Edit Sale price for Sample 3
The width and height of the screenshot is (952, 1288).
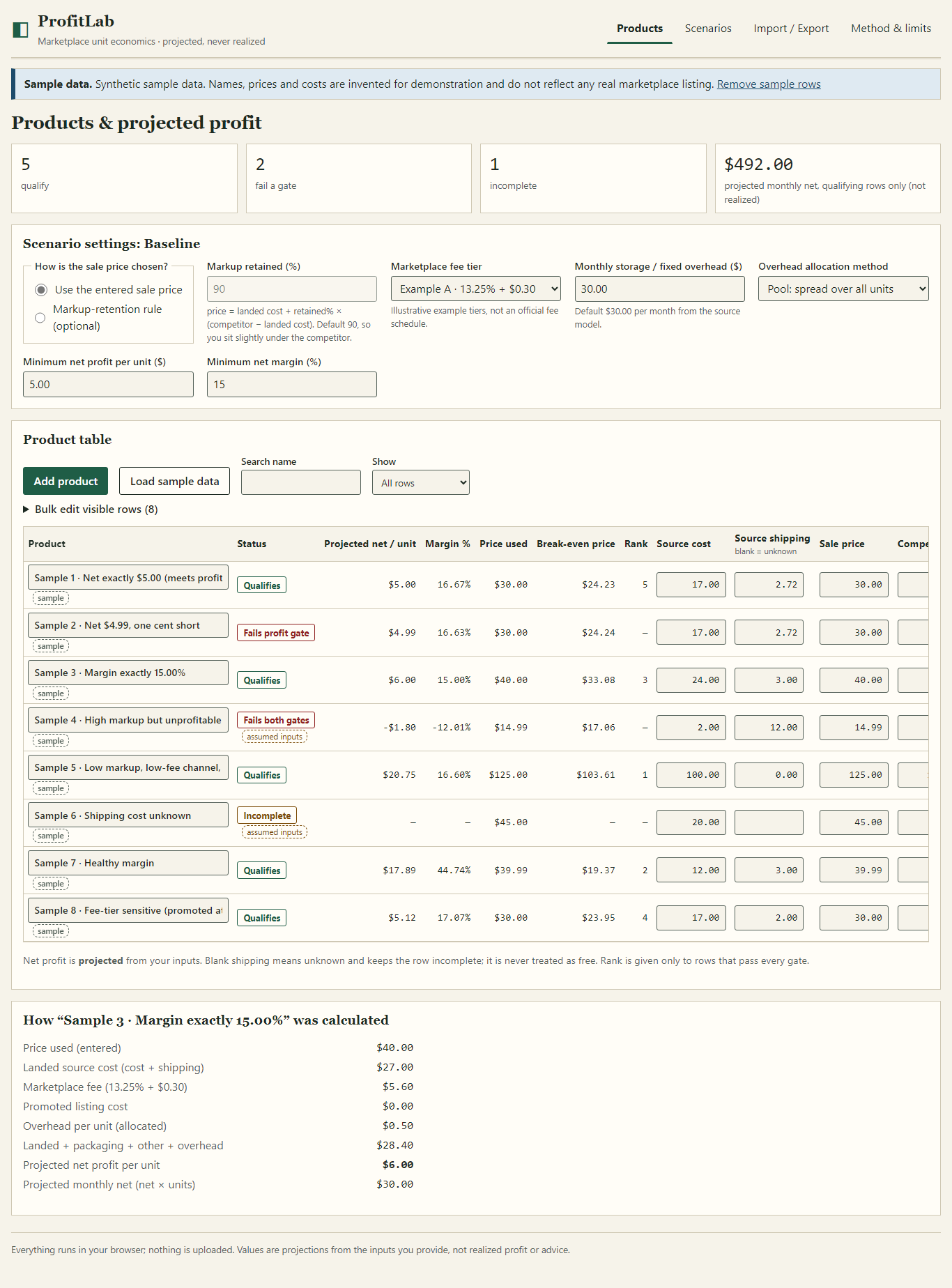pyautogui.click(x=854, y=680)
